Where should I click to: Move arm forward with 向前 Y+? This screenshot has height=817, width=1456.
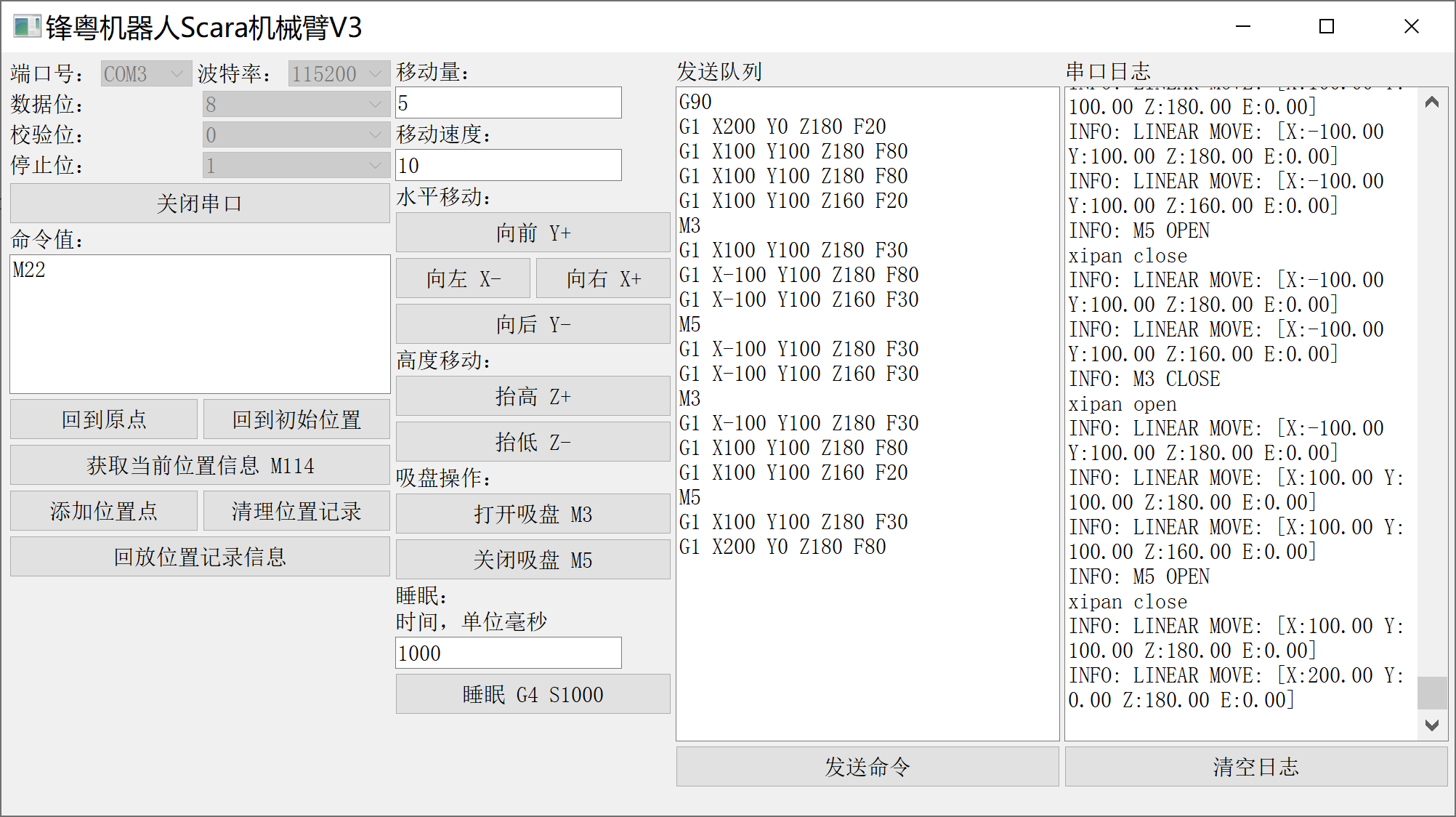(533, 233)
